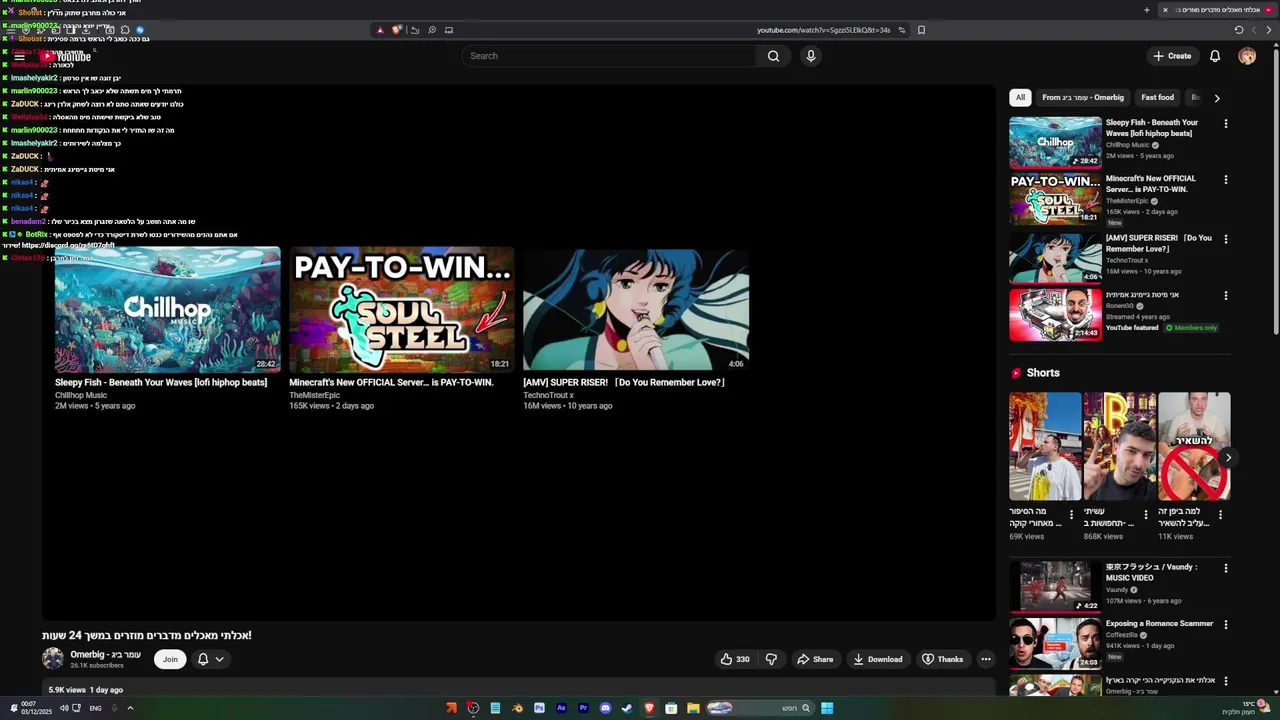Open more actions menu beside Thanks
1280x720 pixels.
click(986, 659)
